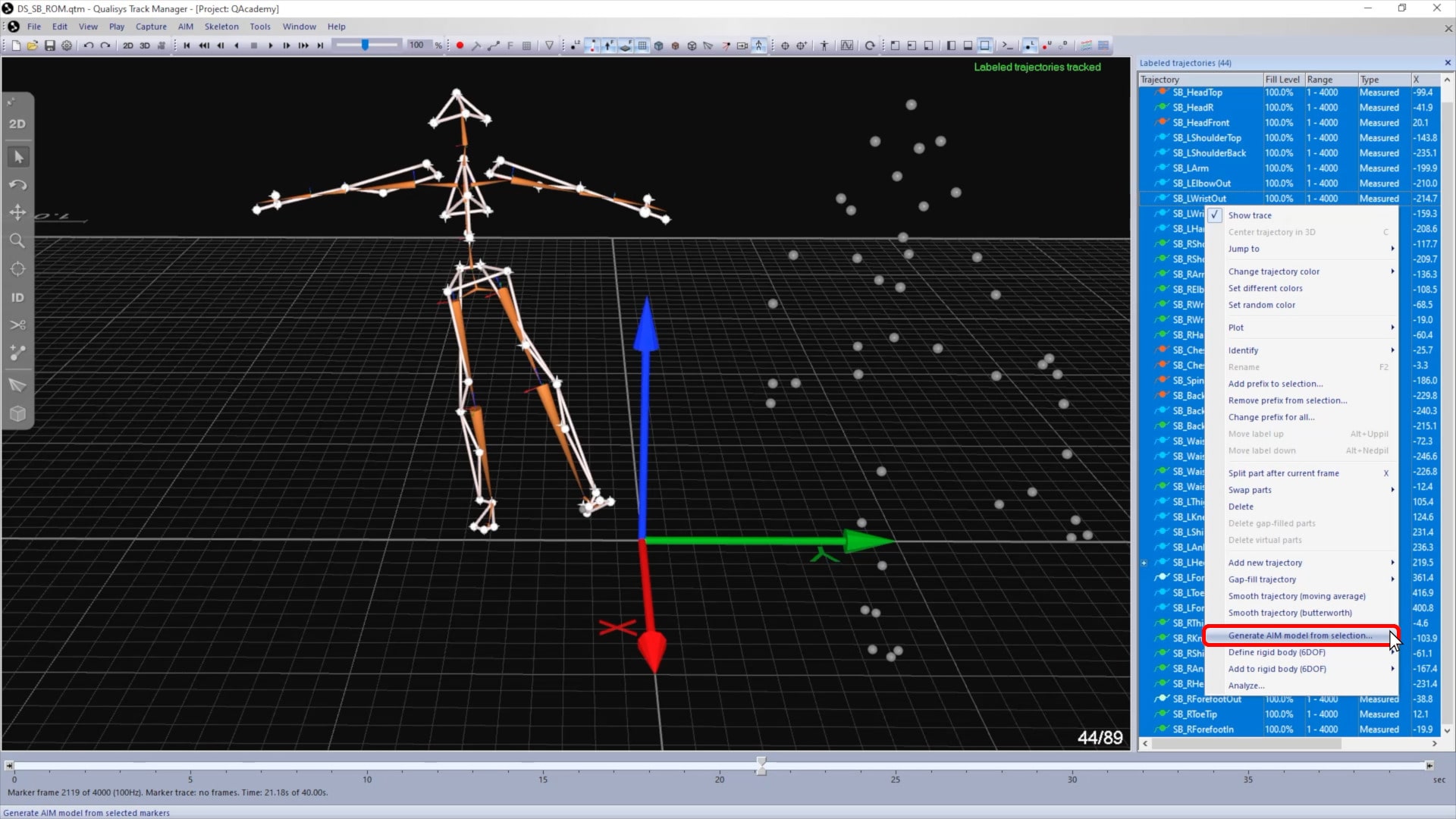This screenshot has height=819, width=1456.
Task: Click the reprocess circular arrow icon
Action: click(x=870, y=45)
